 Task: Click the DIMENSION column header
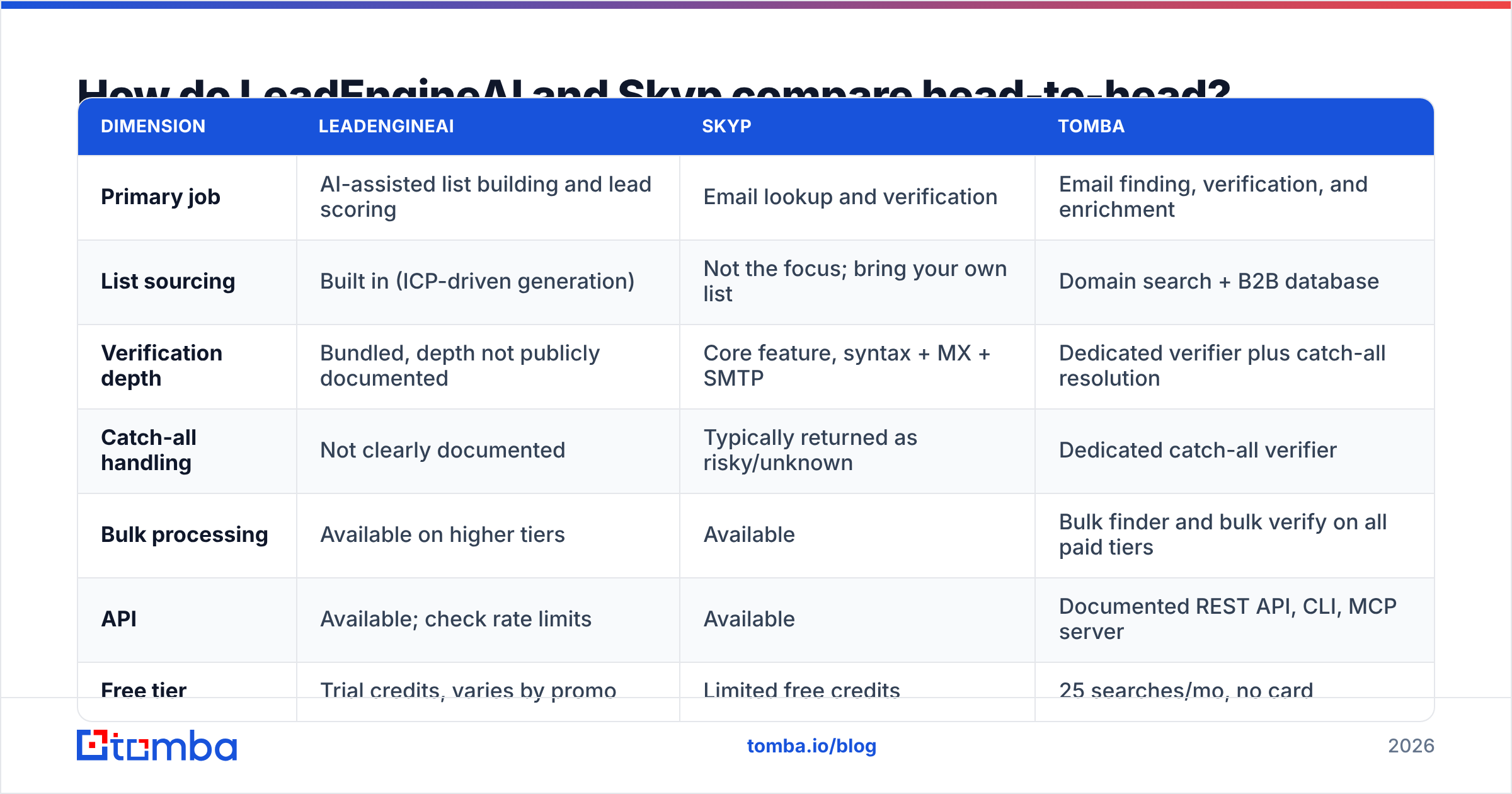click(153, 126)
